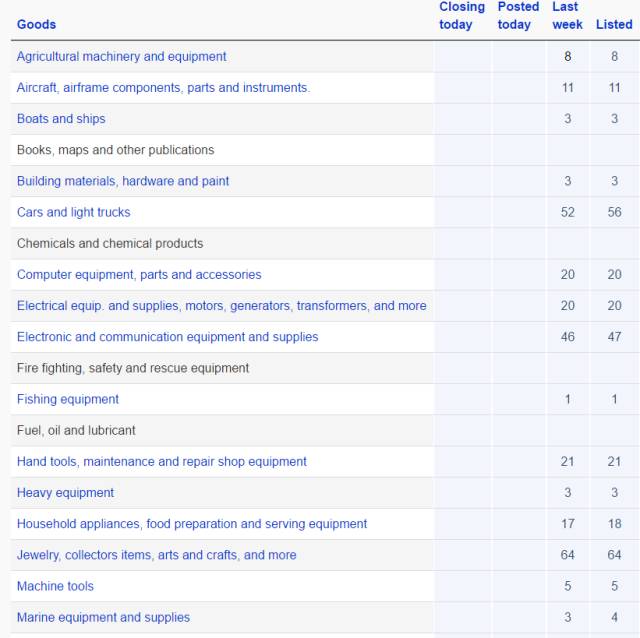
Task: Click Last week value 64 for Jewelry
Action: click(567, 555)
